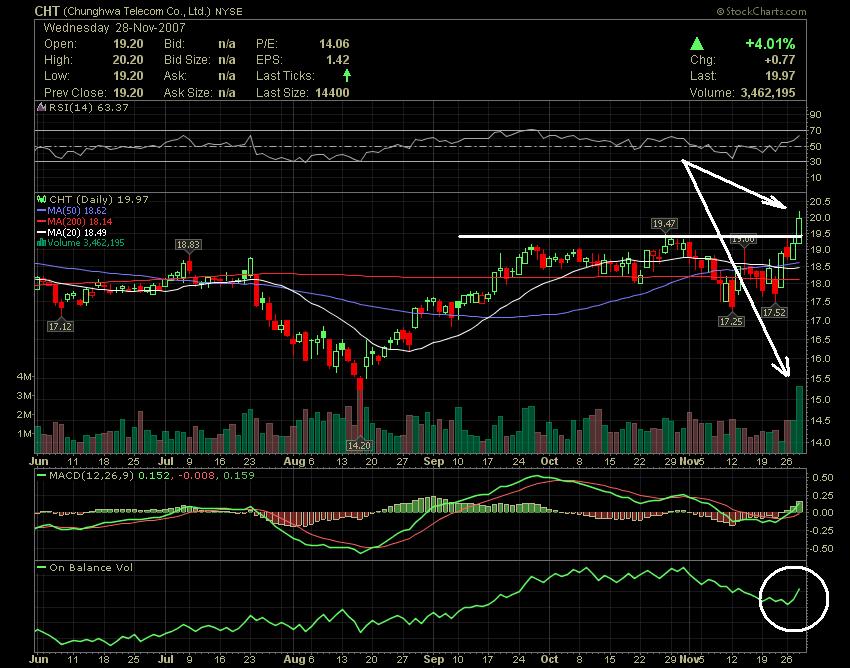Click the Prev Close label
The image size is (850, 668).
point(75,92)
